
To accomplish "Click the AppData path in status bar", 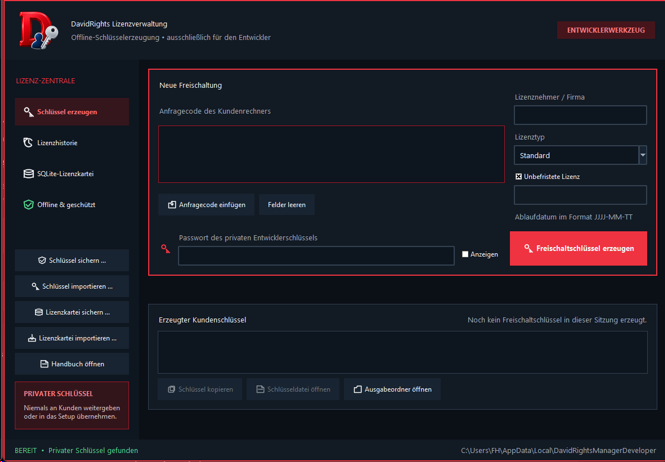I will [559, 451].
